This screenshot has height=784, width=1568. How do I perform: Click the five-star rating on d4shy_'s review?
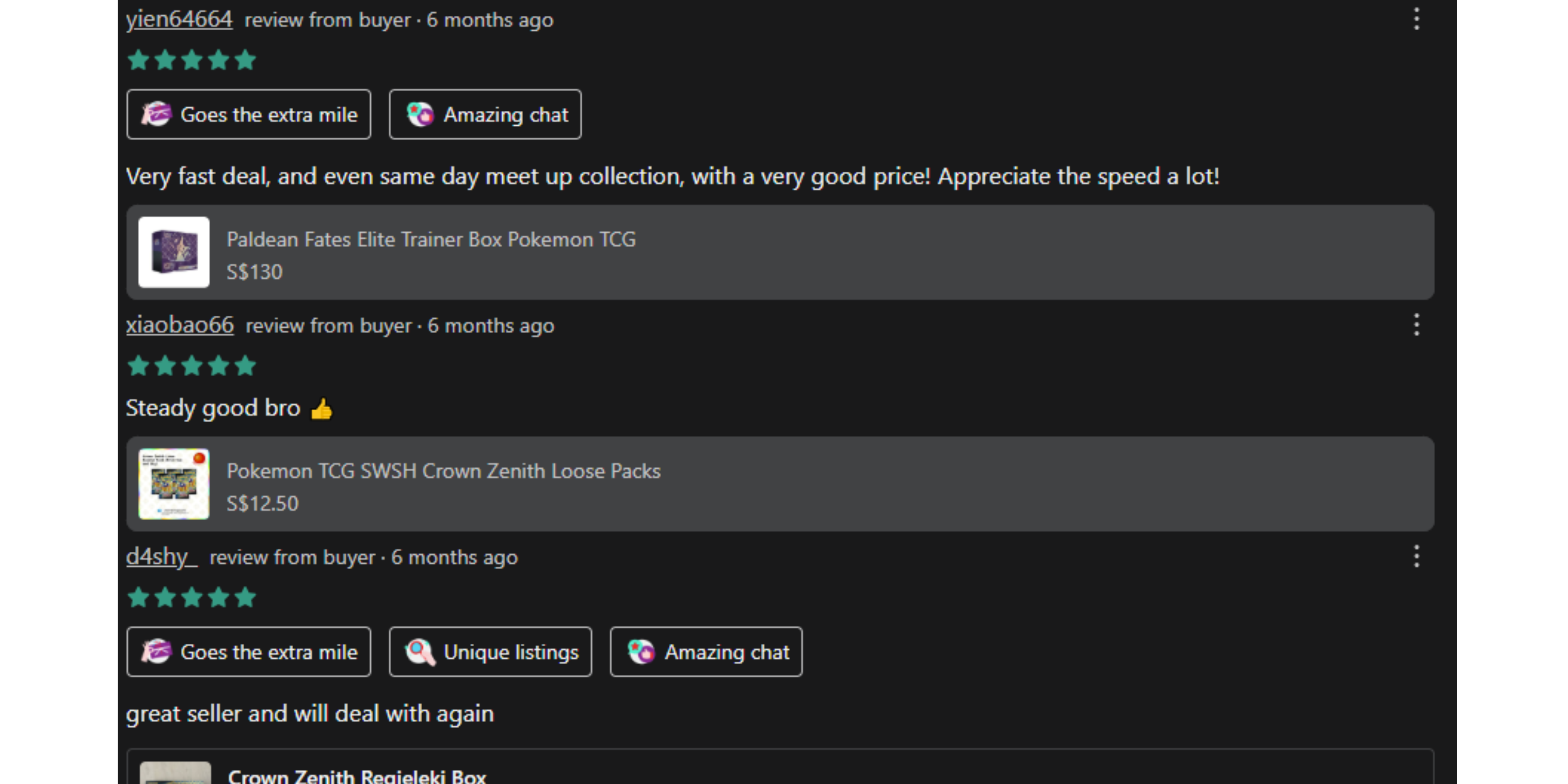[x=192, y=598]
